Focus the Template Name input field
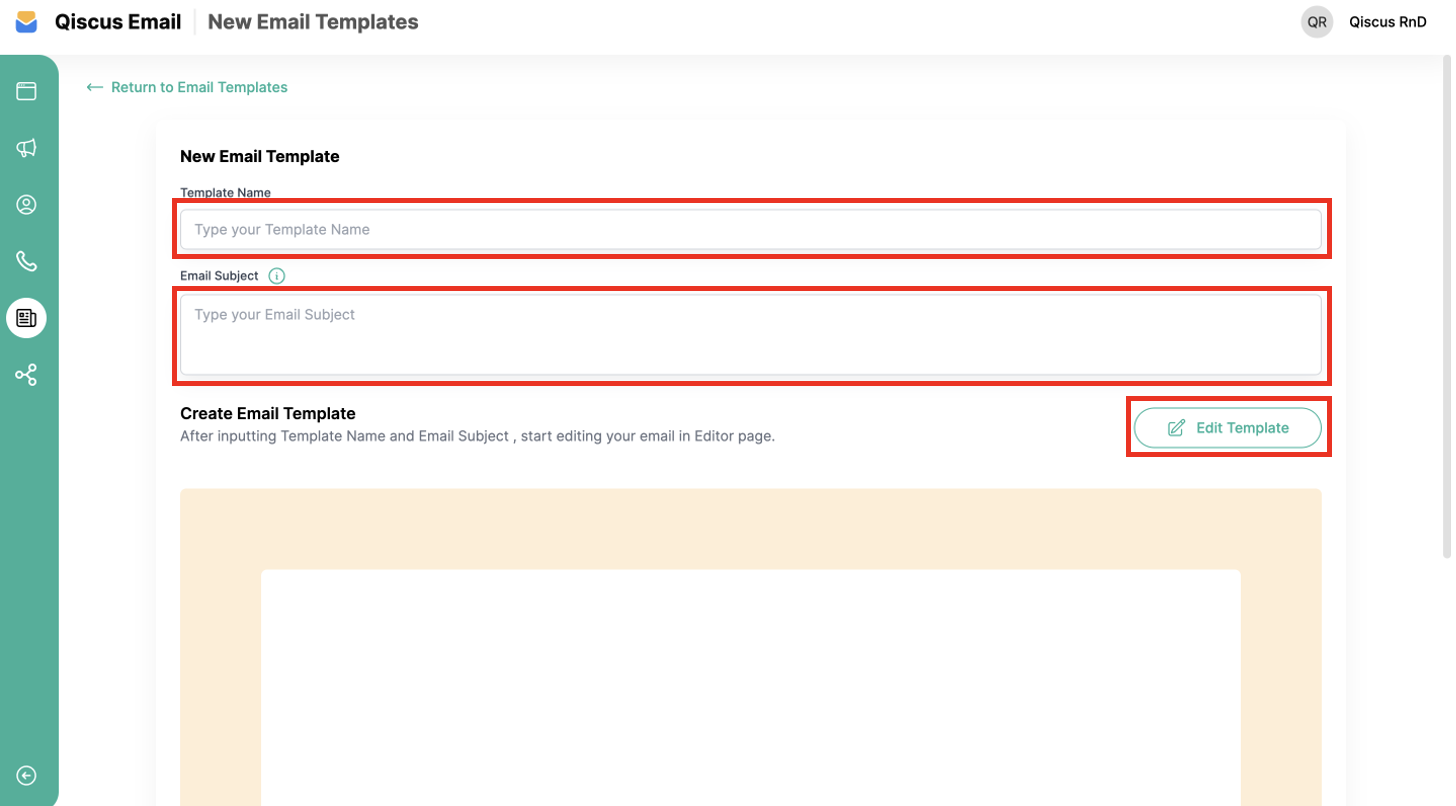Viewport: 1456px width, 806px height. coord(750,230)
